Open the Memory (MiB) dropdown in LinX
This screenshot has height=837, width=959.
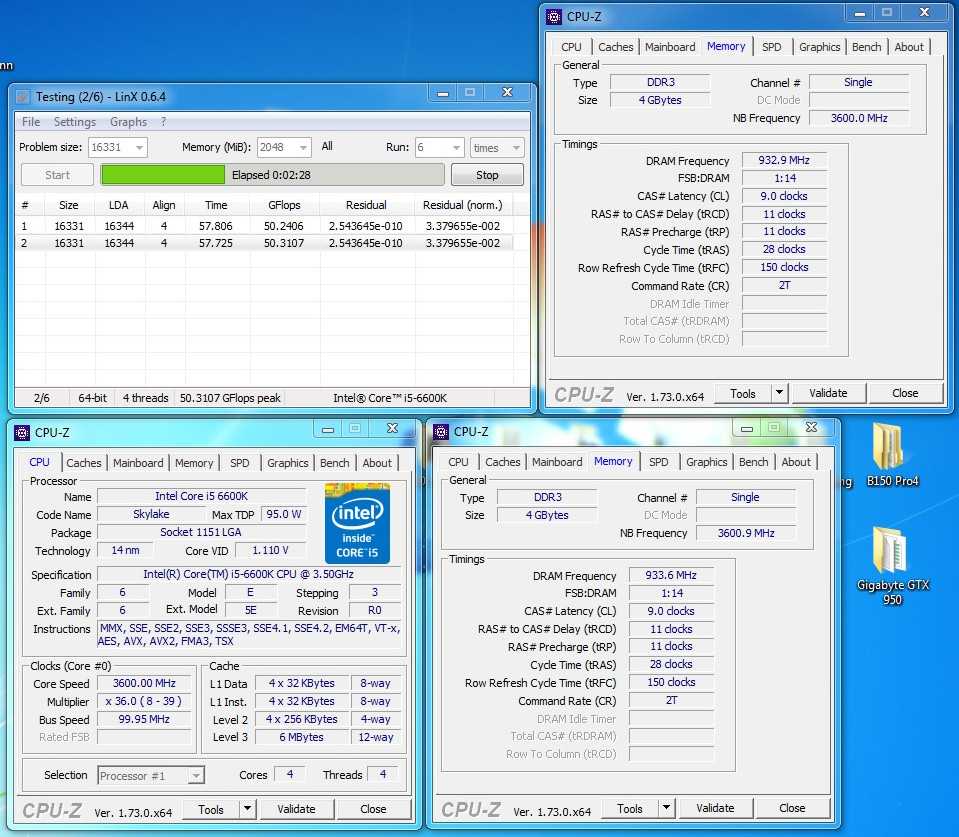pyautogui.click(x=303, y=148)
